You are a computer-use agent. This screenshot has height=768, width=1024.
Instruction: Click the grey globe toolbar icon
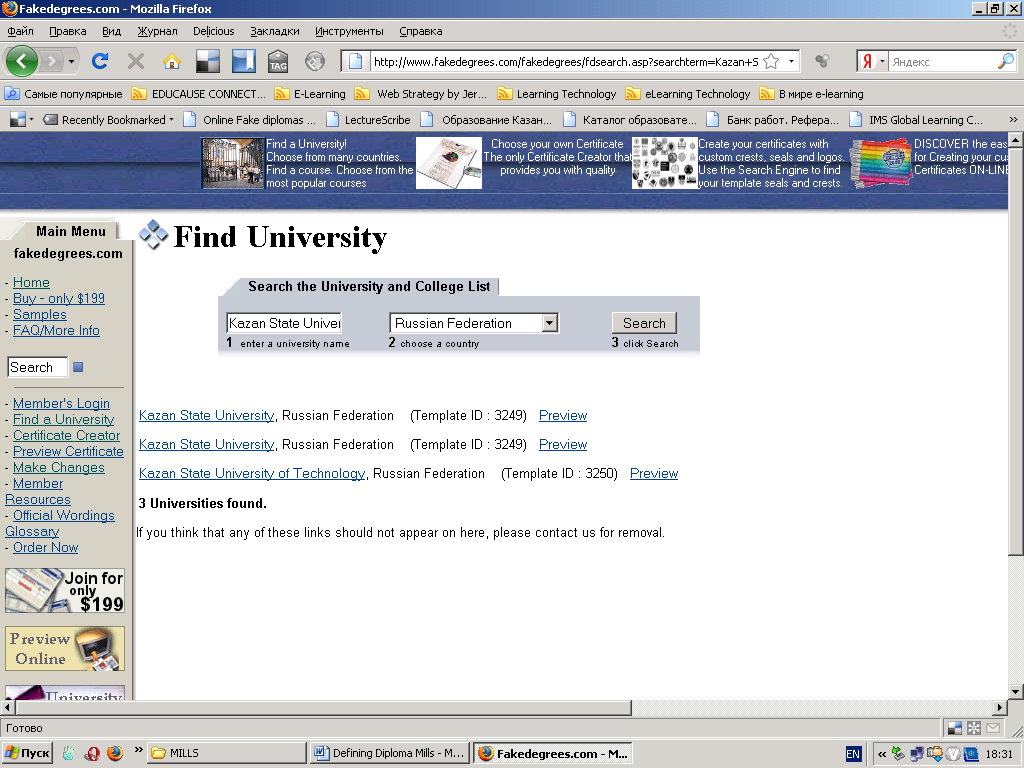point(315,61)
